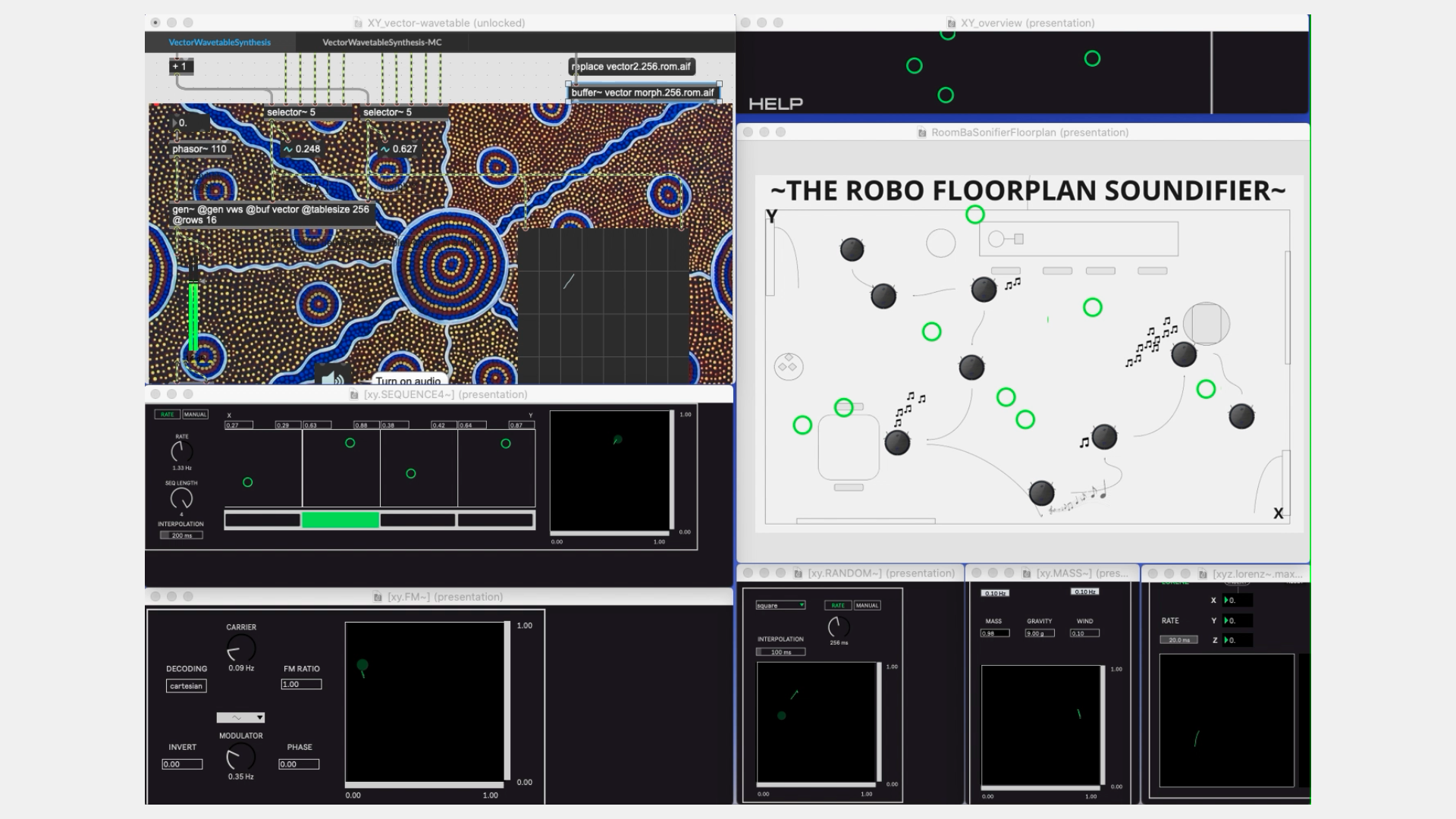Click the CARRIER knob in xy.FM
This screenshot has width=1456, height=819.
(241, 648)
